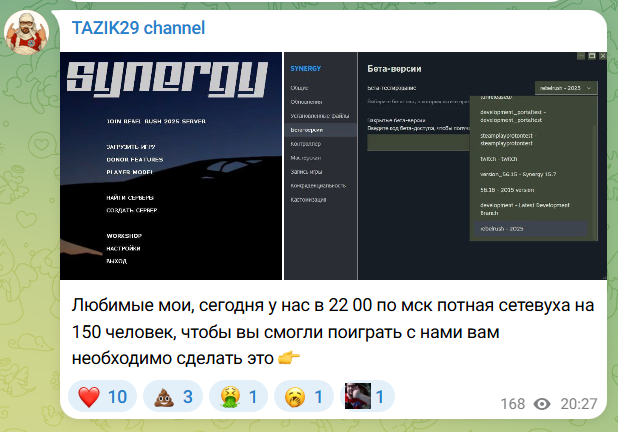The width and height of the screenshot is (618, 432).
Task: Add a red heart reaction to the post
Action: pos(102,397)
